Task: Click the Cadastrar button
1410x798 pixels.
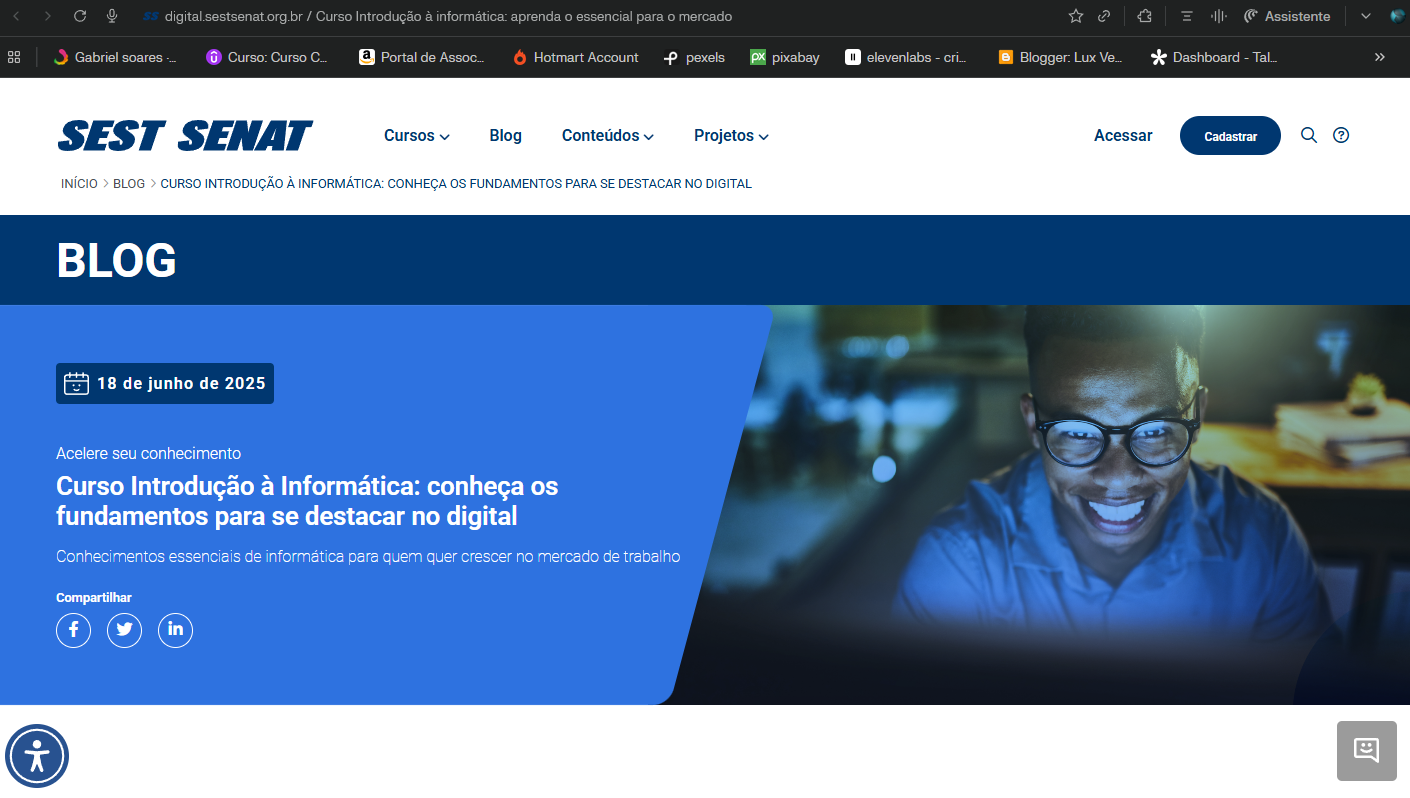Action: (x=1230, y=135)
